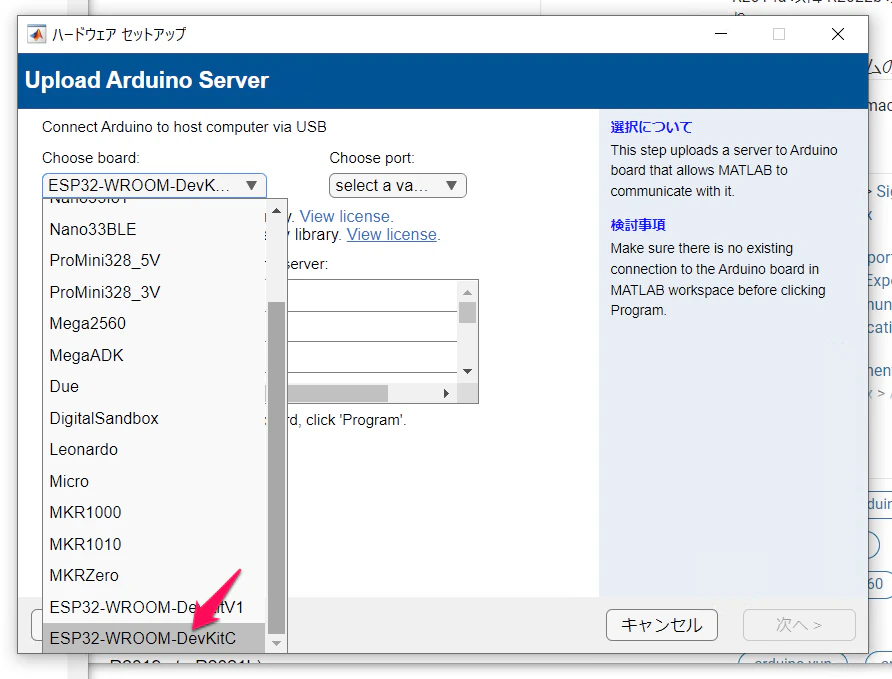Choose Micro board option
The height and width of the screenshot is (679, 892).
click(154, 481)
